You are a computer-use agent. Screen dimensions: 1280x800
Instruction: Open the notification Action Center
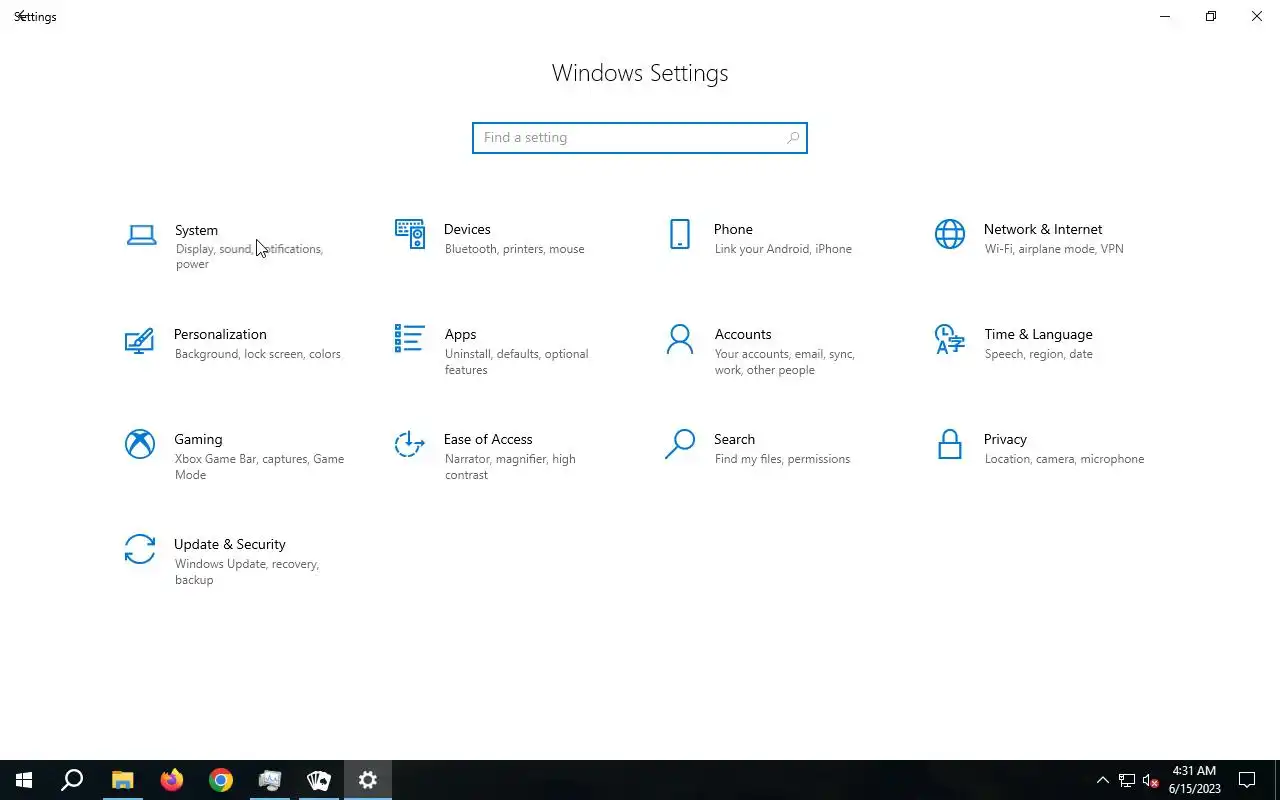[1247, 780]
